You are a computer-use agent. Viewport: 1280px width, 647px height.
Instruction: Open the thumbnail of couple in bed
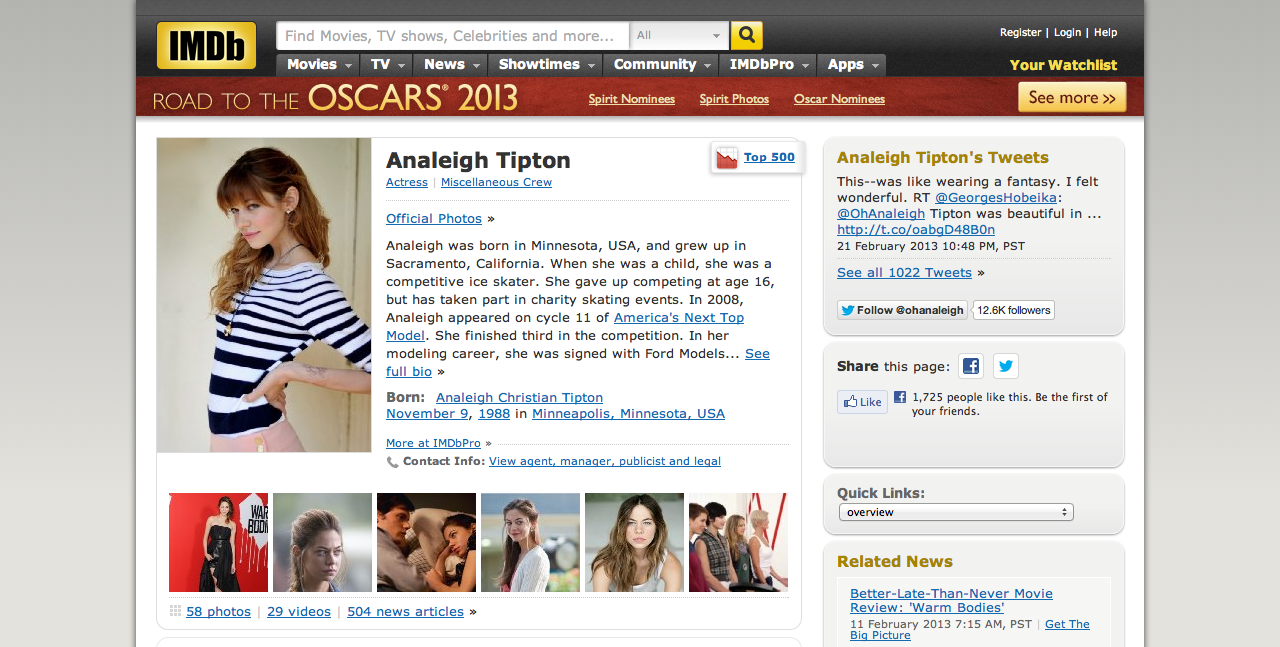pyautogui.click(x=426, y=542)
